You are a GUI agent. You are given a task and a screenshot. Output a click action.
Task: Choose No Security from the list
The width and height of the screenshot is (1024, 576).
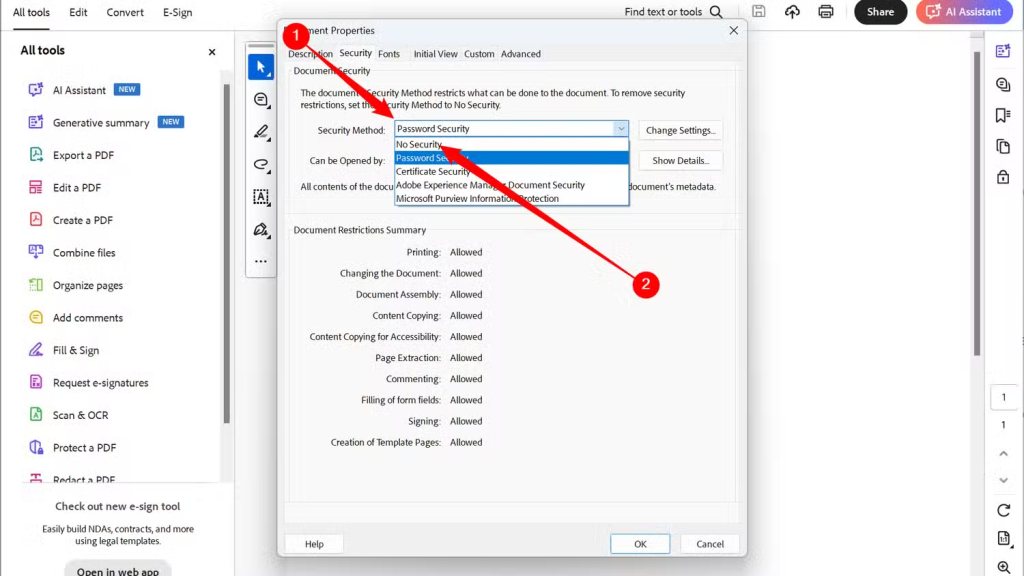point(419,145)
